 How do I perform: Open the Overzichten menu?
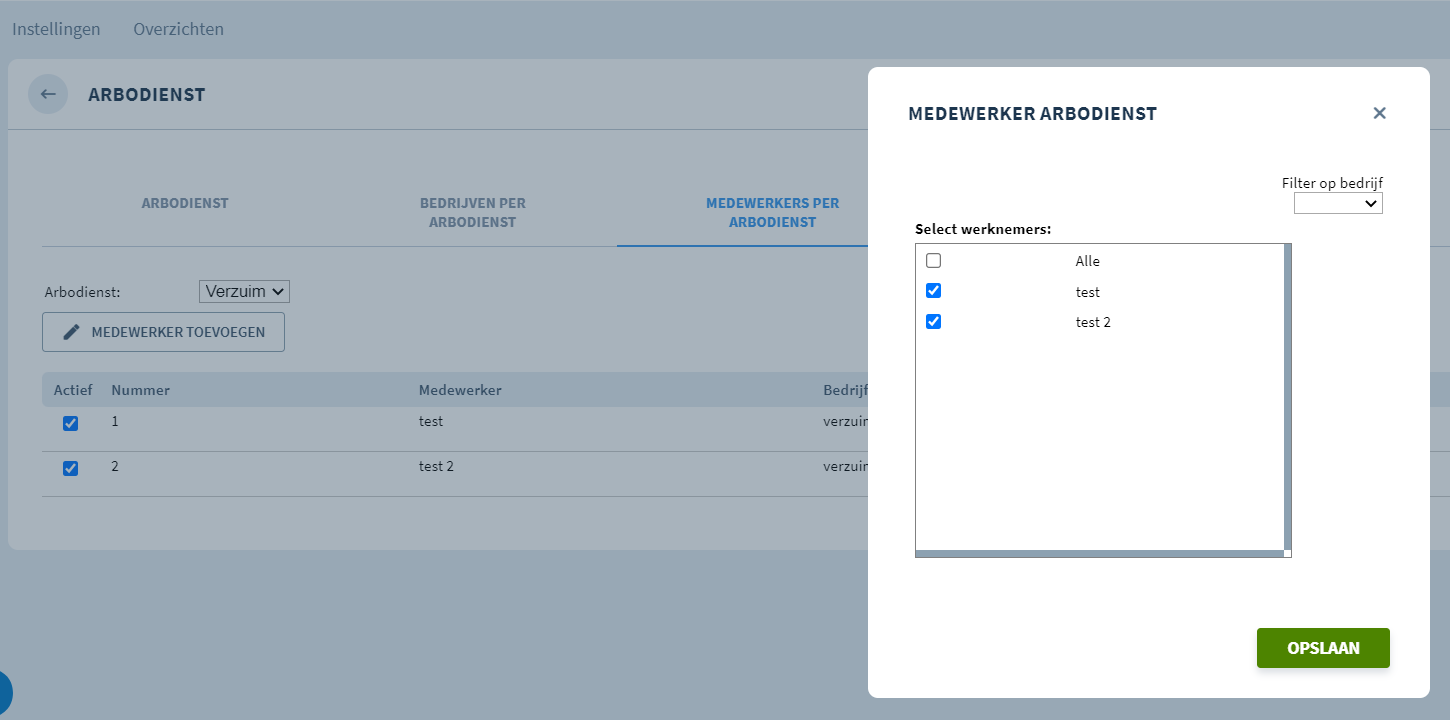(179, 29)
